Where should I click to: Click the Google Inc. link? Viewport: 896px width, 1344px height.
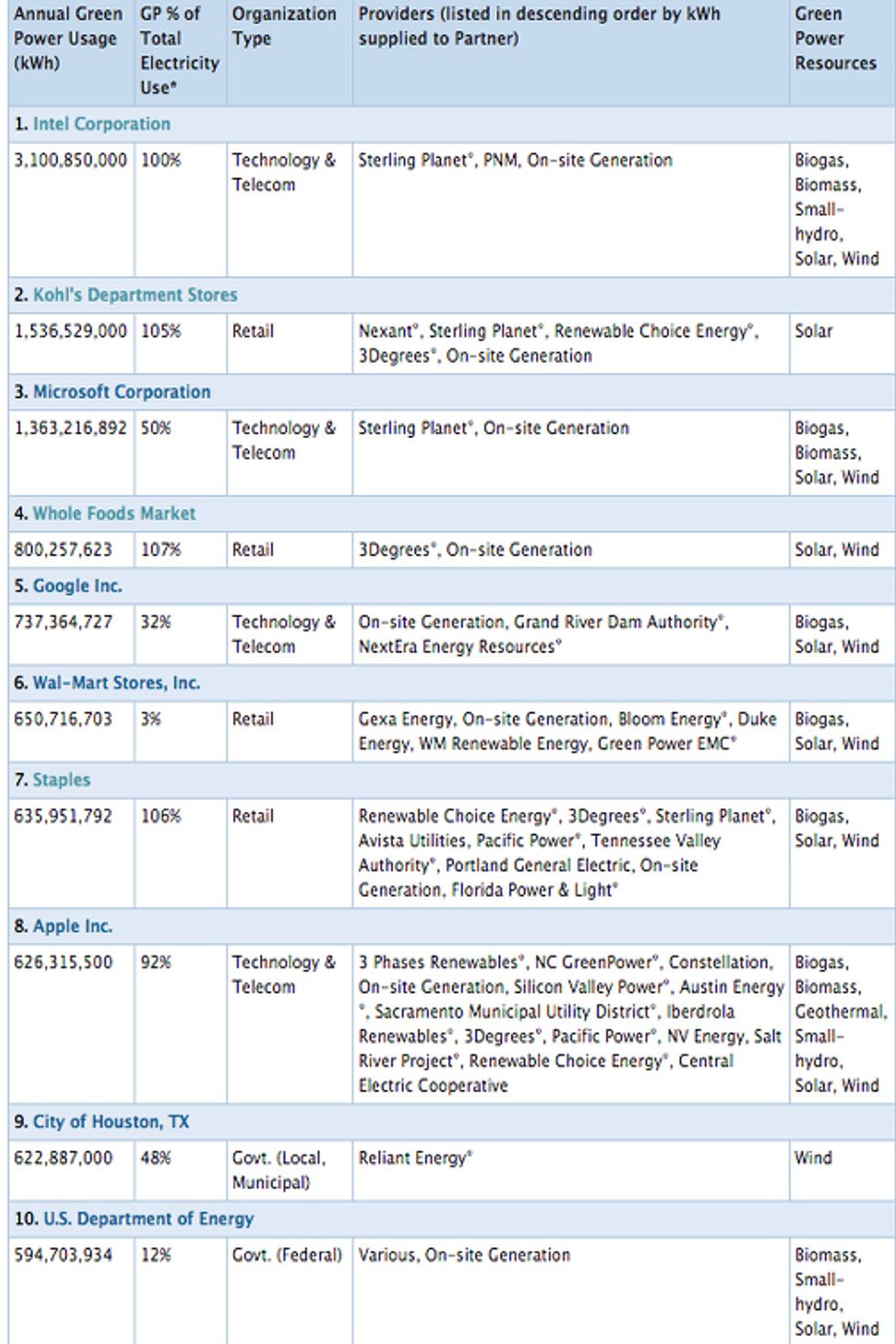[78, 586]
